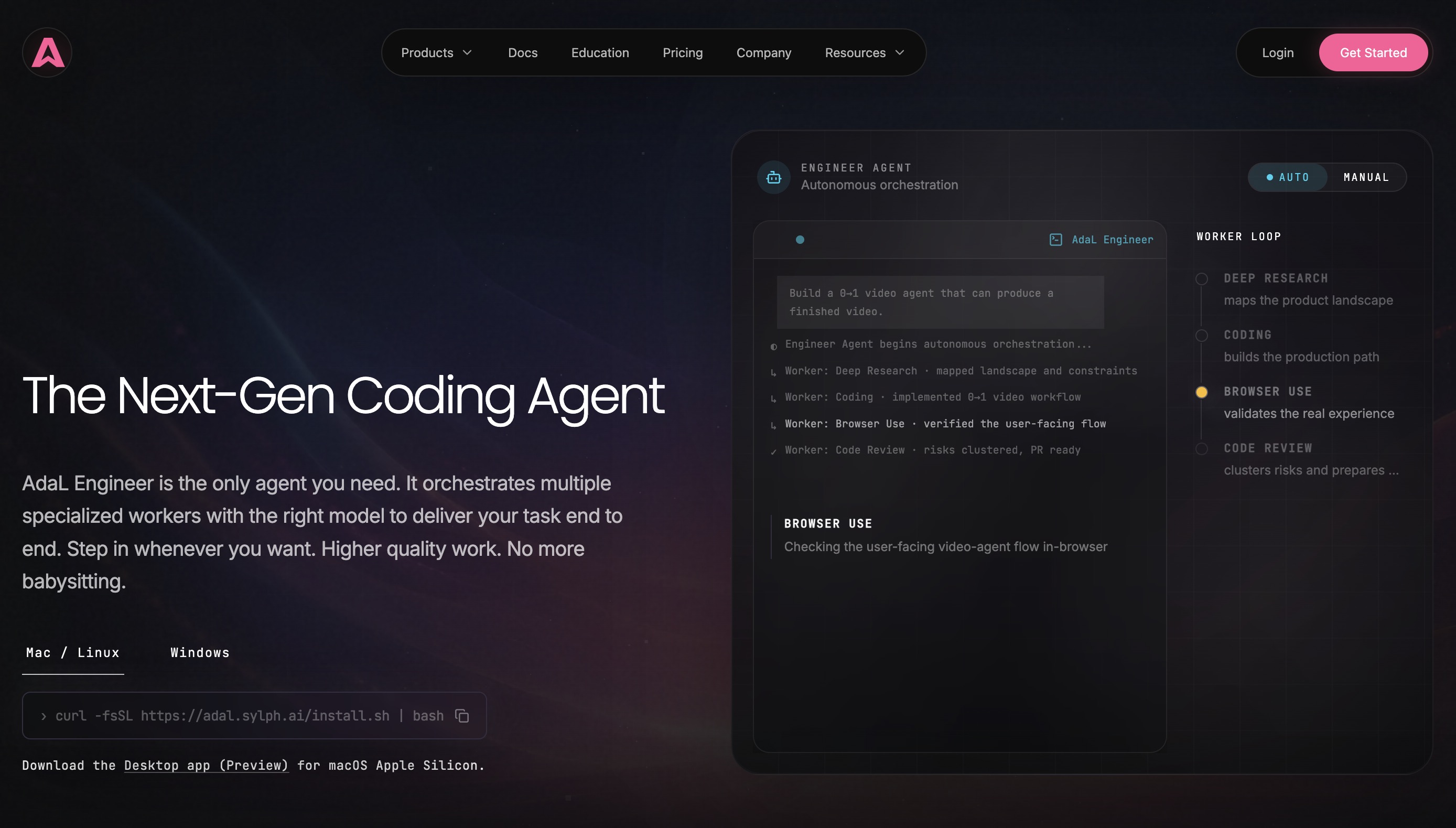This screenshot has width=1456, height=828.
Task: Click the AdaL pink logo icon
Action: [47, 52]
